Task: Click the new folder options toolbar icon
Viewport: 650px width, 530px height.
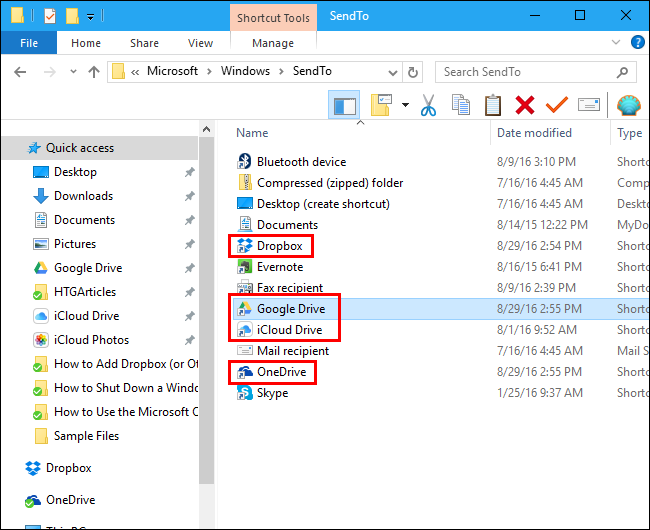Action: click(381, 105)
